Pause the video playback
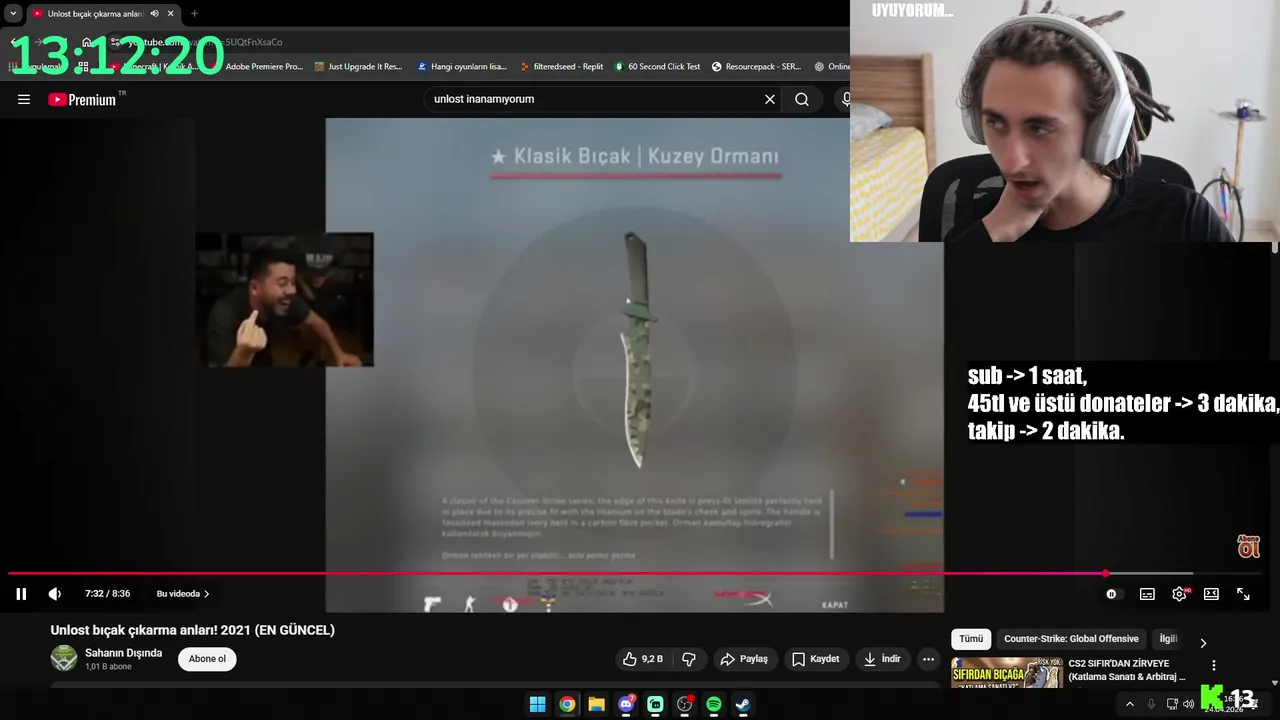The height and width of the screenshot is (720, 1280). [x=21, y=594]
